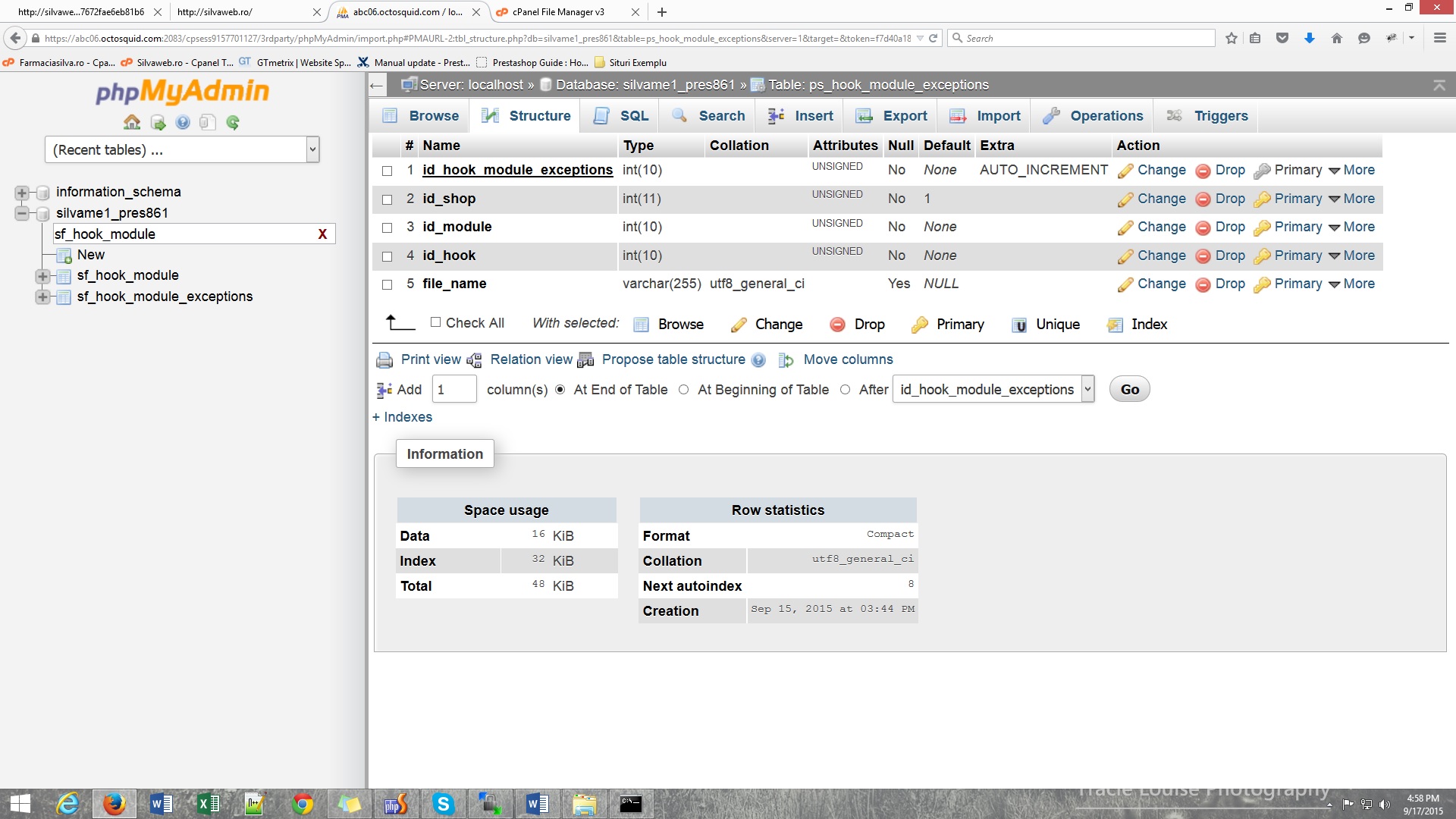The image size is (1456, 819).
Task: Switch to the Export tab
Action: [x=892, y=115]
